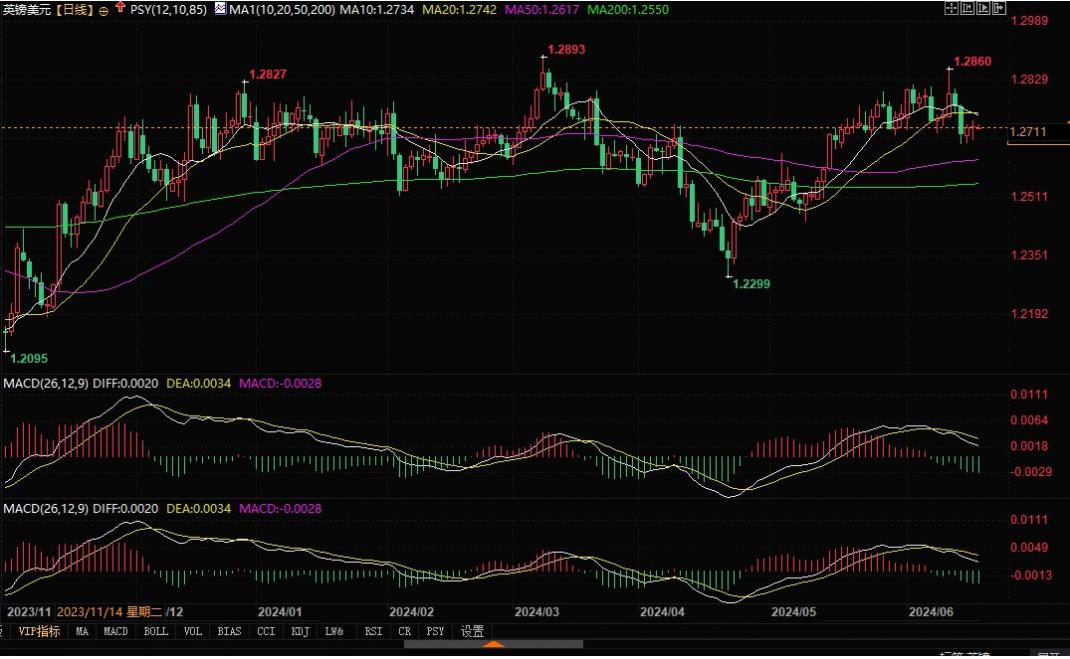Switch to the MACD indicator tab

pyautogui.click(x=115, y=631)
